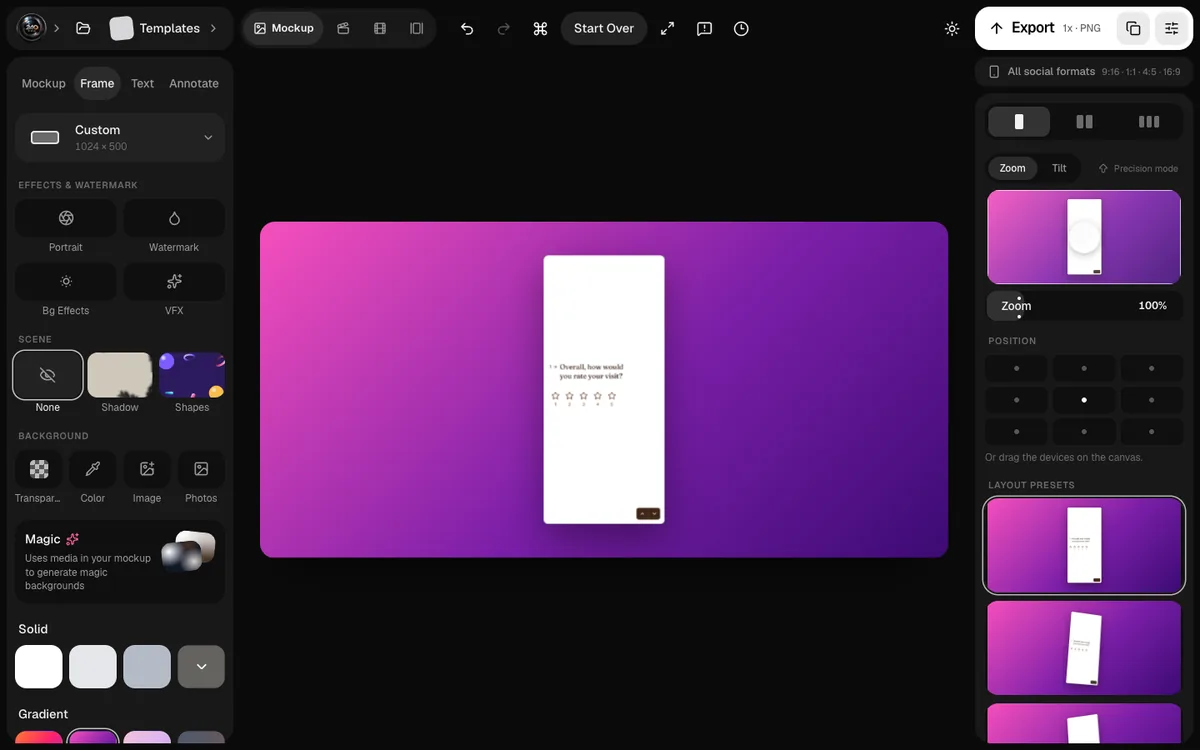
Task: Open the keyboard shortcuts command icon
Action: [541, 28]
